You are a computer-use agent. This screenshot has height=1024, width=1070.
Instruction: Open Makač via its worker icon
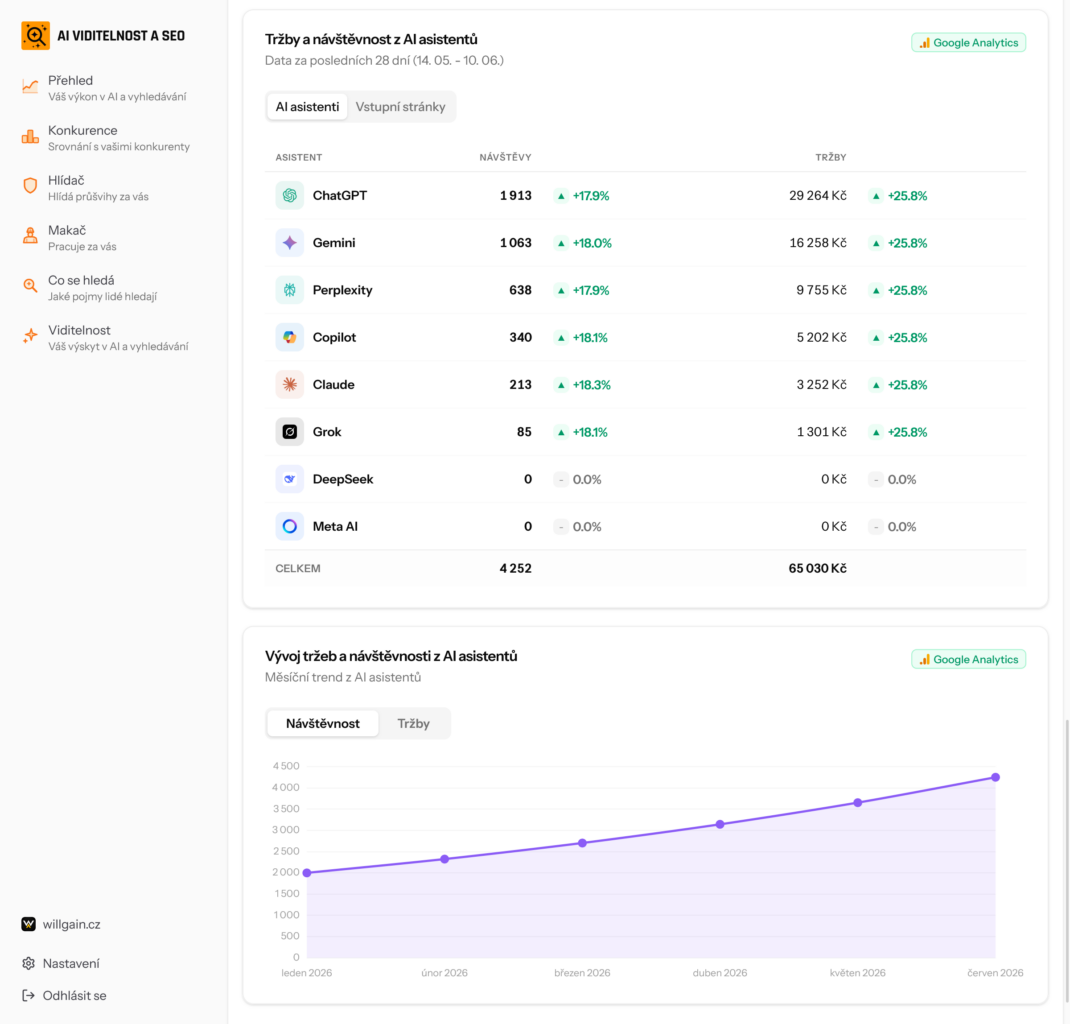(30, 235)
